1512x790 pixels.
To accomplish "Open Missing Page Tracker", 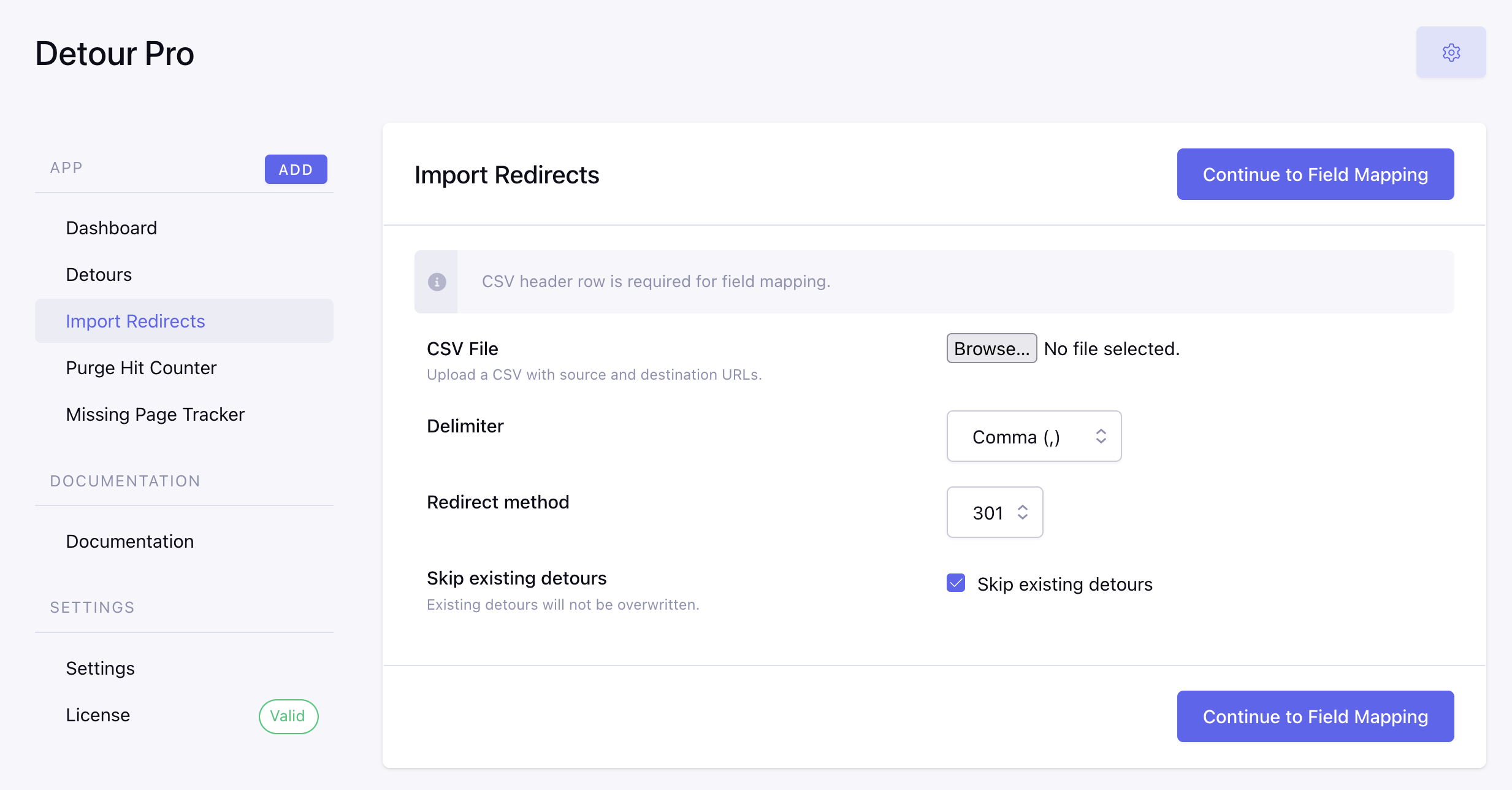I will 155,415.
